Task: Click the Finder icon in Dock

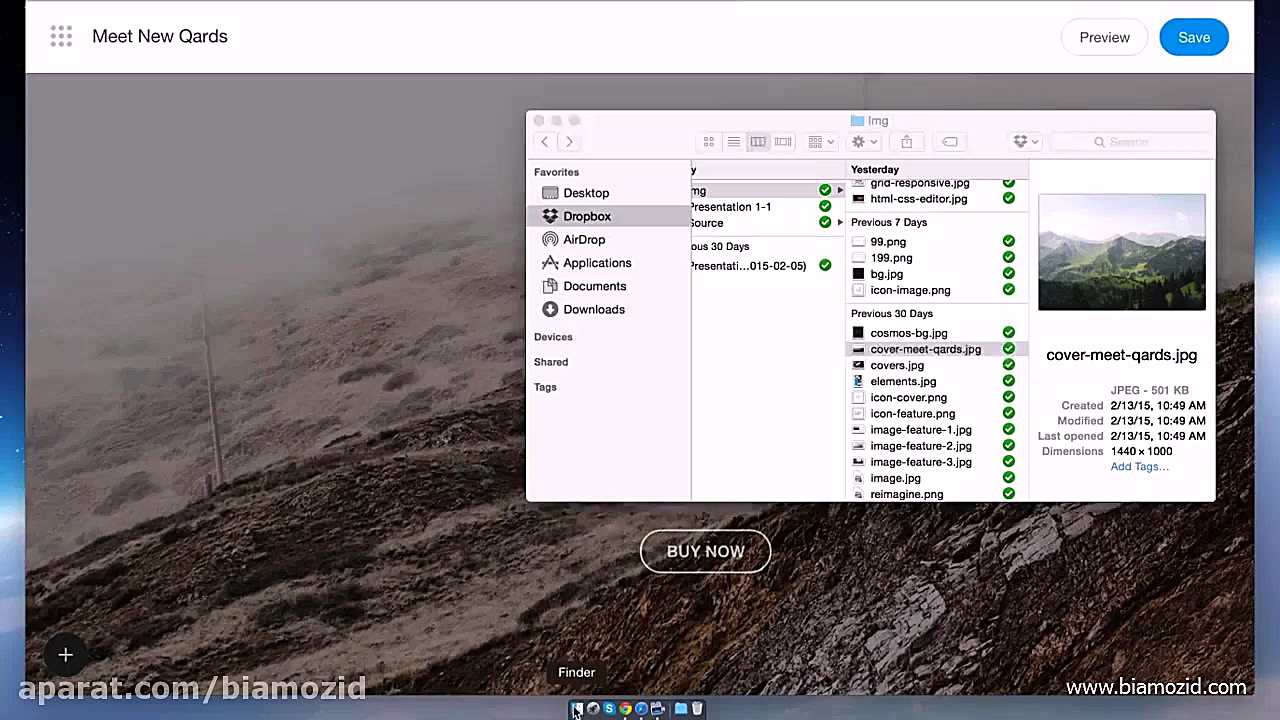Action: point(577,709)
